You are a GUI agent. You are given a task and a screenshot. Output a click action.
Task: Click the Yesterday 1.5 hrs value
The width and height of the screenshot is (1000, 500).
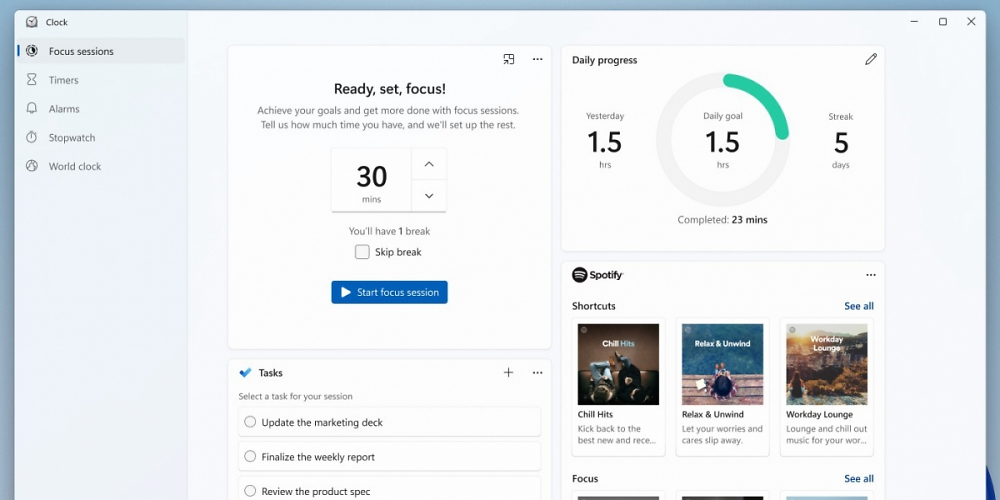click(605, 142)
